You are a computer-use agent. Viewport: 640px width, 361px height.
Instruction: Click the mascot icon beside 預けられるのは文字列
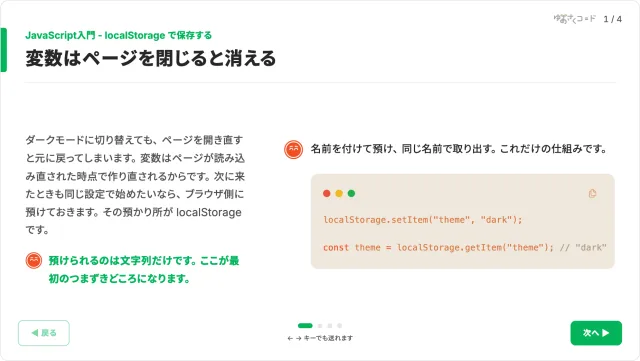(x=33, y=261)
